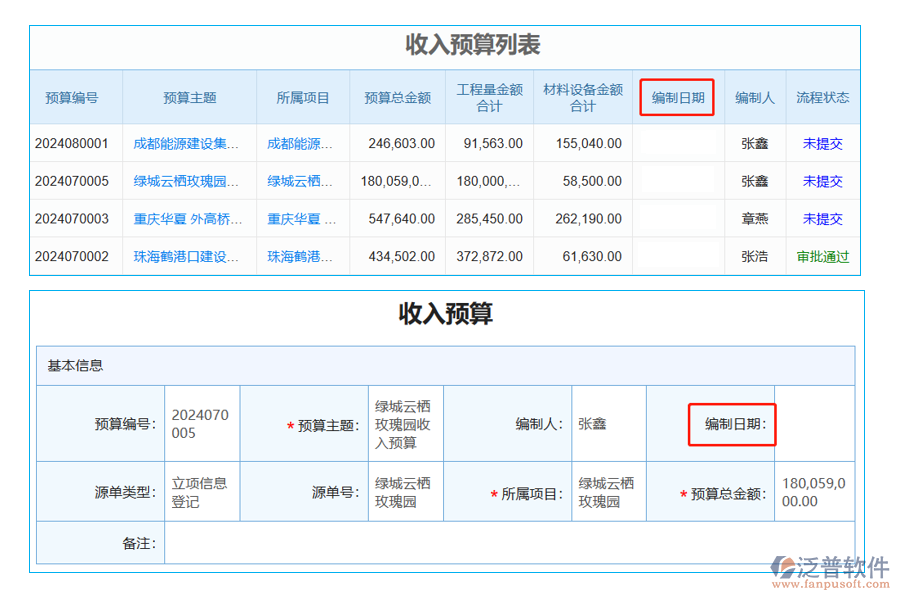Click the 预算主题 field in the form
Image resolution: width=900 pixels, height=600 pixels.
(403, 424)
